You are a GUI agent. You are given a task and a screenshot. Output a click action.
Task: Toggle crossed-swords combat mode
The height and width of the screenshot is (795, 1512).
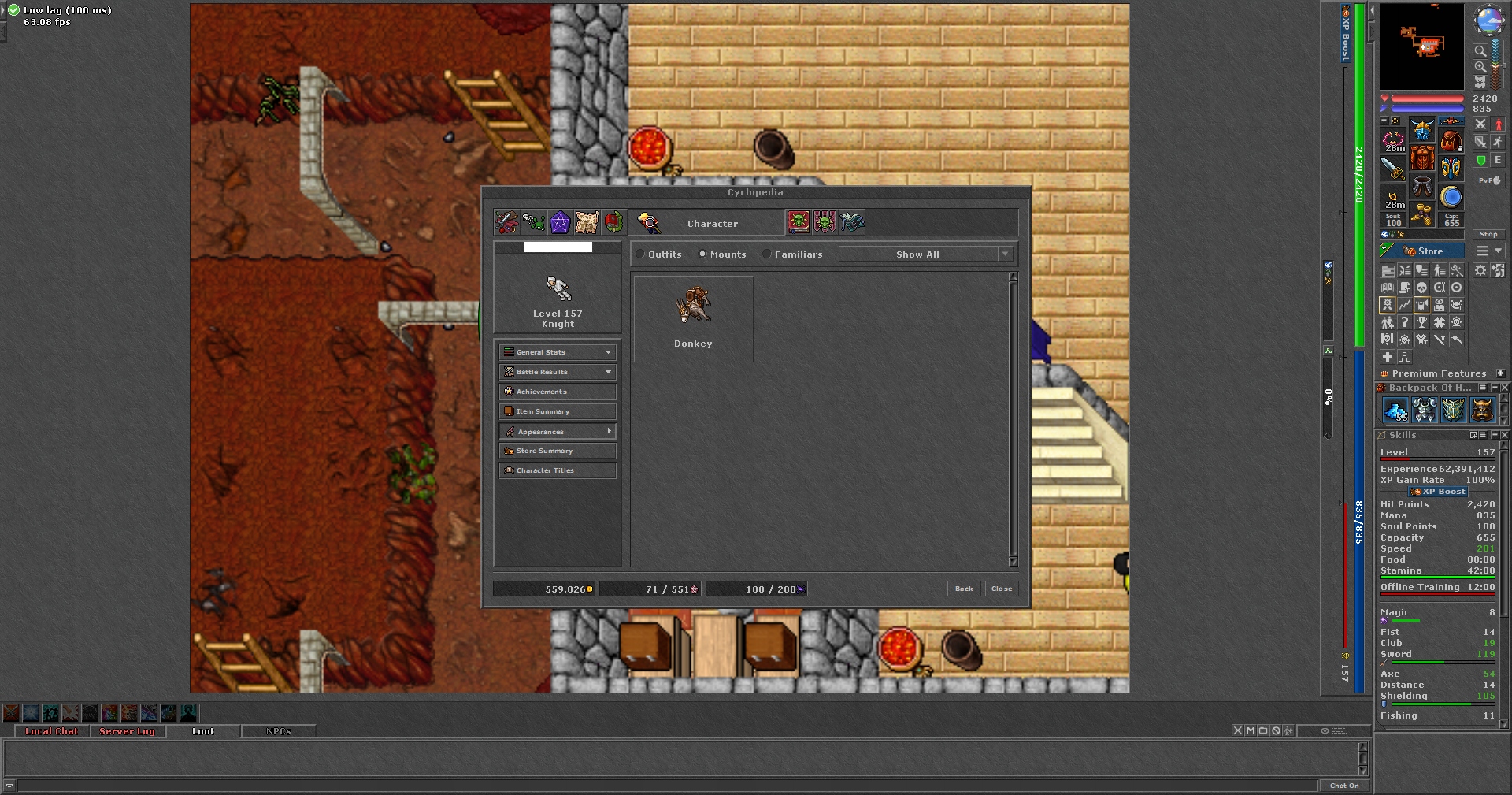click(1480, 124)
